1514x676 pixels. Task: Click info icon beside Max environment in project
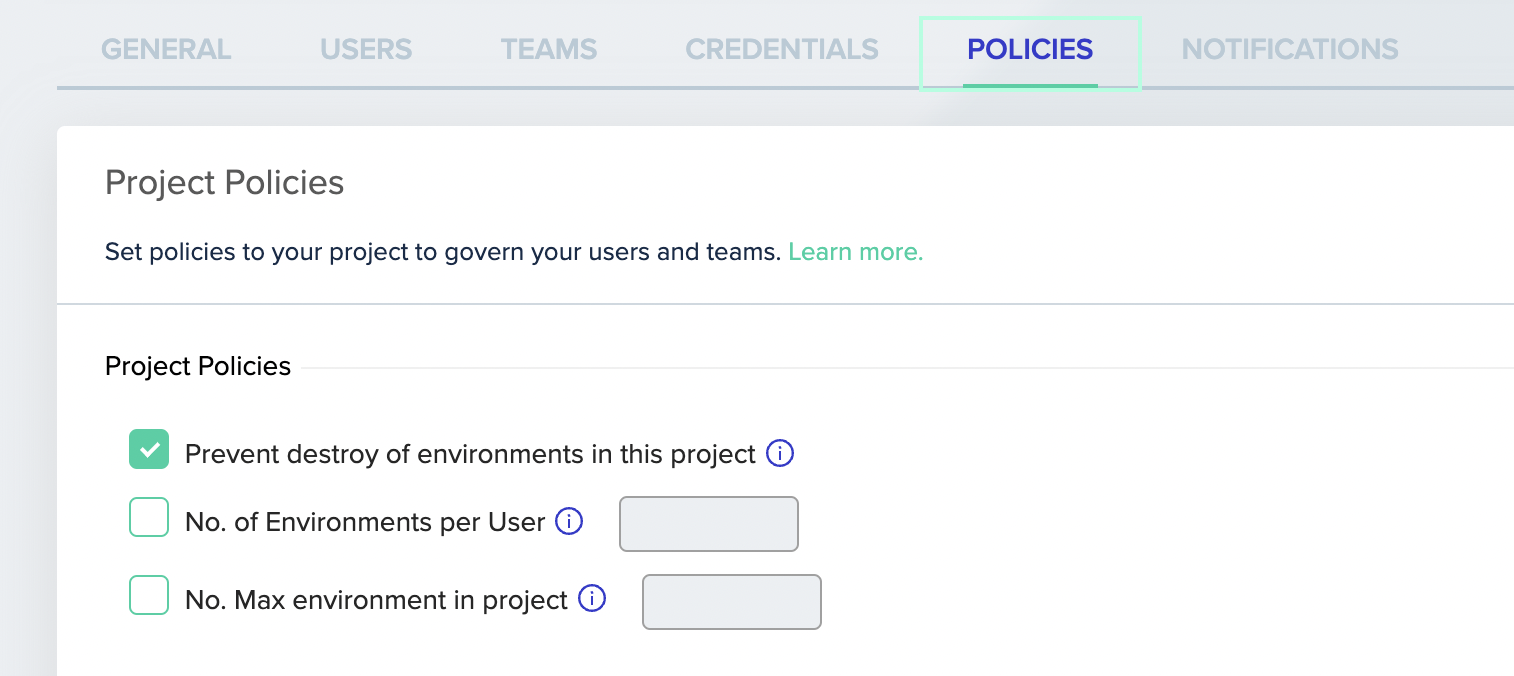[x=592, y=599]
